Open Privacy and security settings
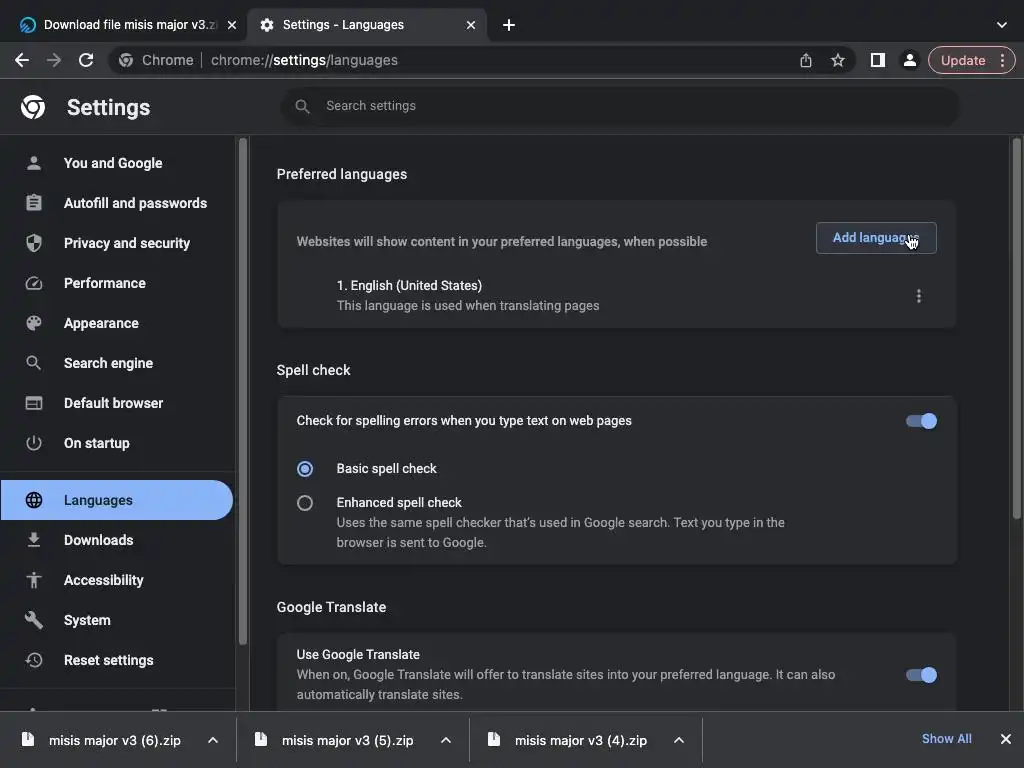Screen dimensions: 1024x768 [x=126, y=243]
